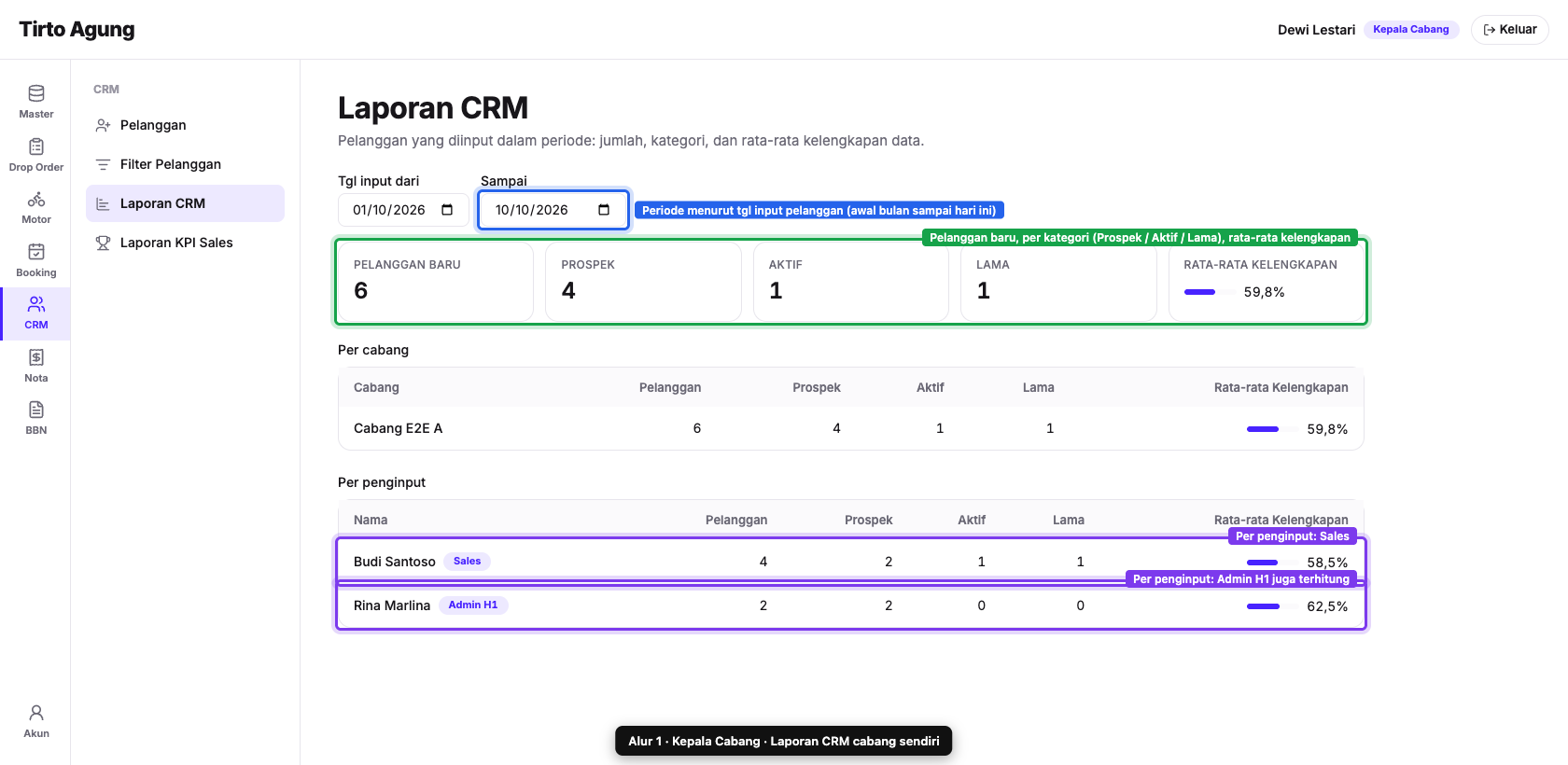Open Laporan KPI Sales menu item
The height and width of the screenshot is (765, 1568).
(185, 243)
